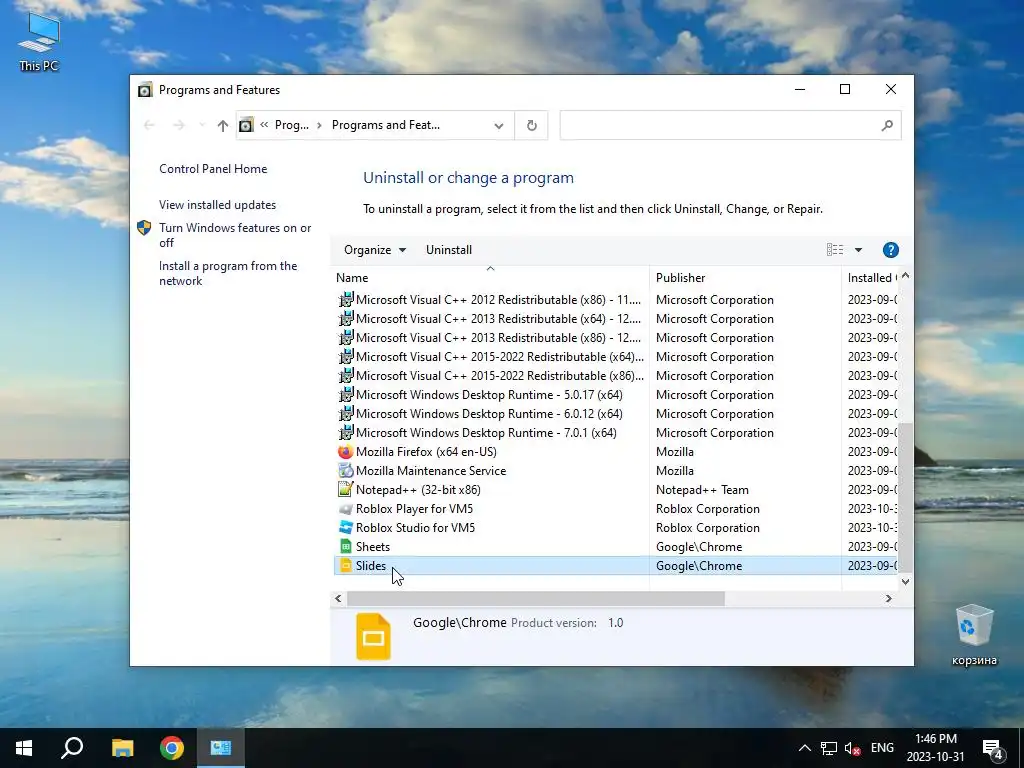Open File Explorer from the taskbar
The width and height of the screenshot is (1024, 768).
122,748
